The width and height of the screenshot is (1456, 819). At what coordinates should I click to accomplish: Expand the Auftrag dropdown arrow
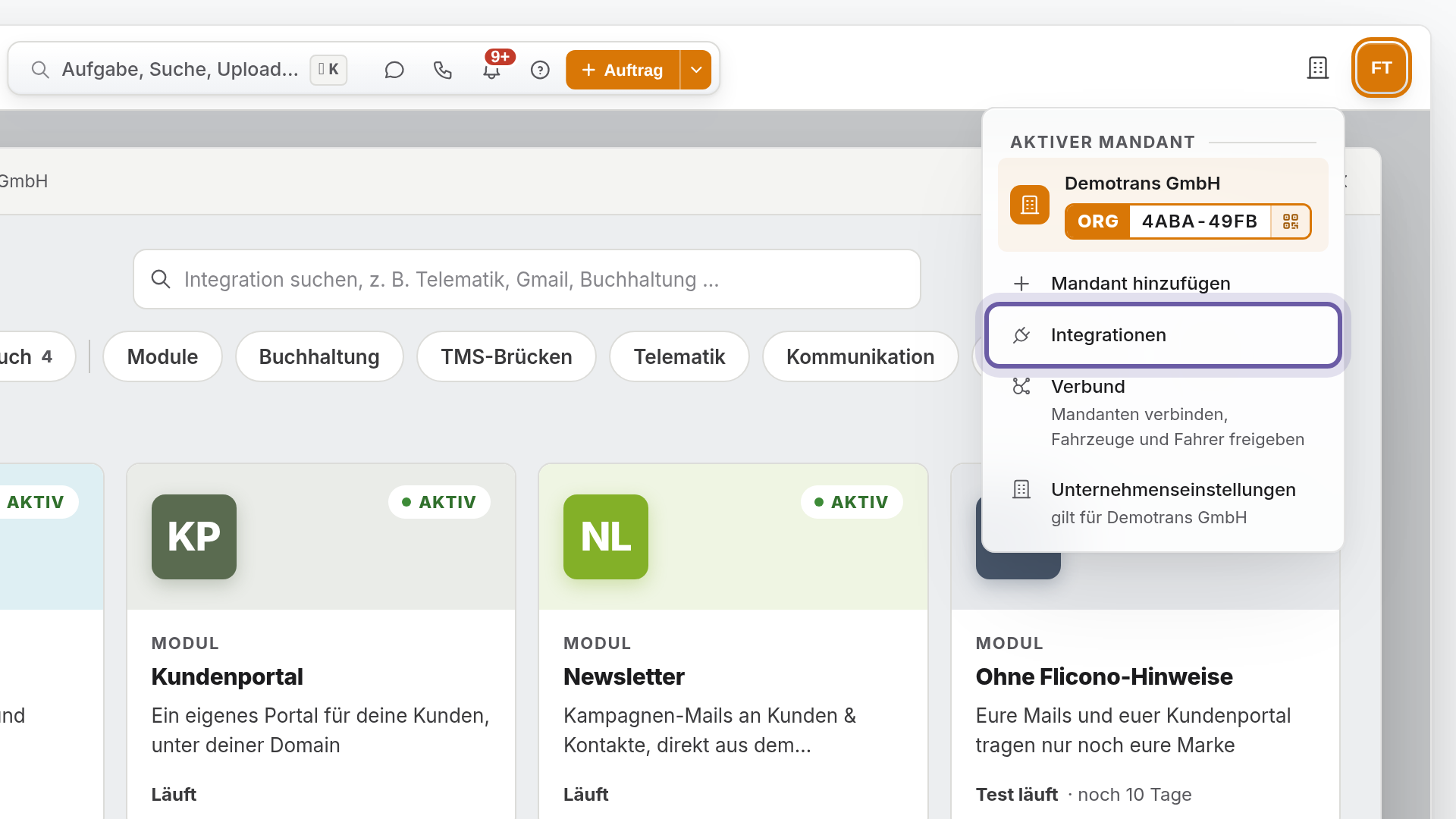[x=696, y=70]
